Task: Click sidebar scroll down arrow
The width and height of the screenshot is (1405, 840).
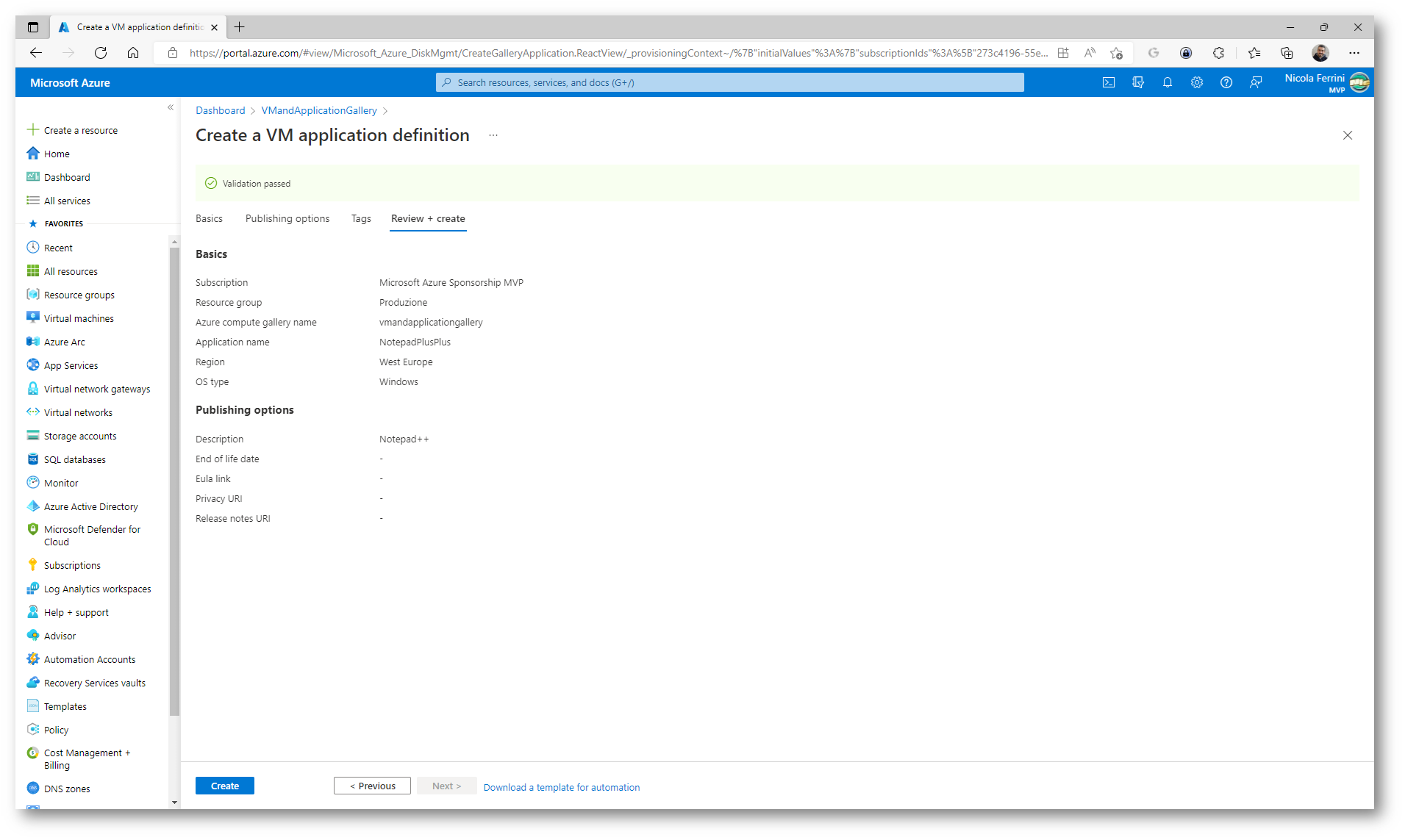Action: 174,802
